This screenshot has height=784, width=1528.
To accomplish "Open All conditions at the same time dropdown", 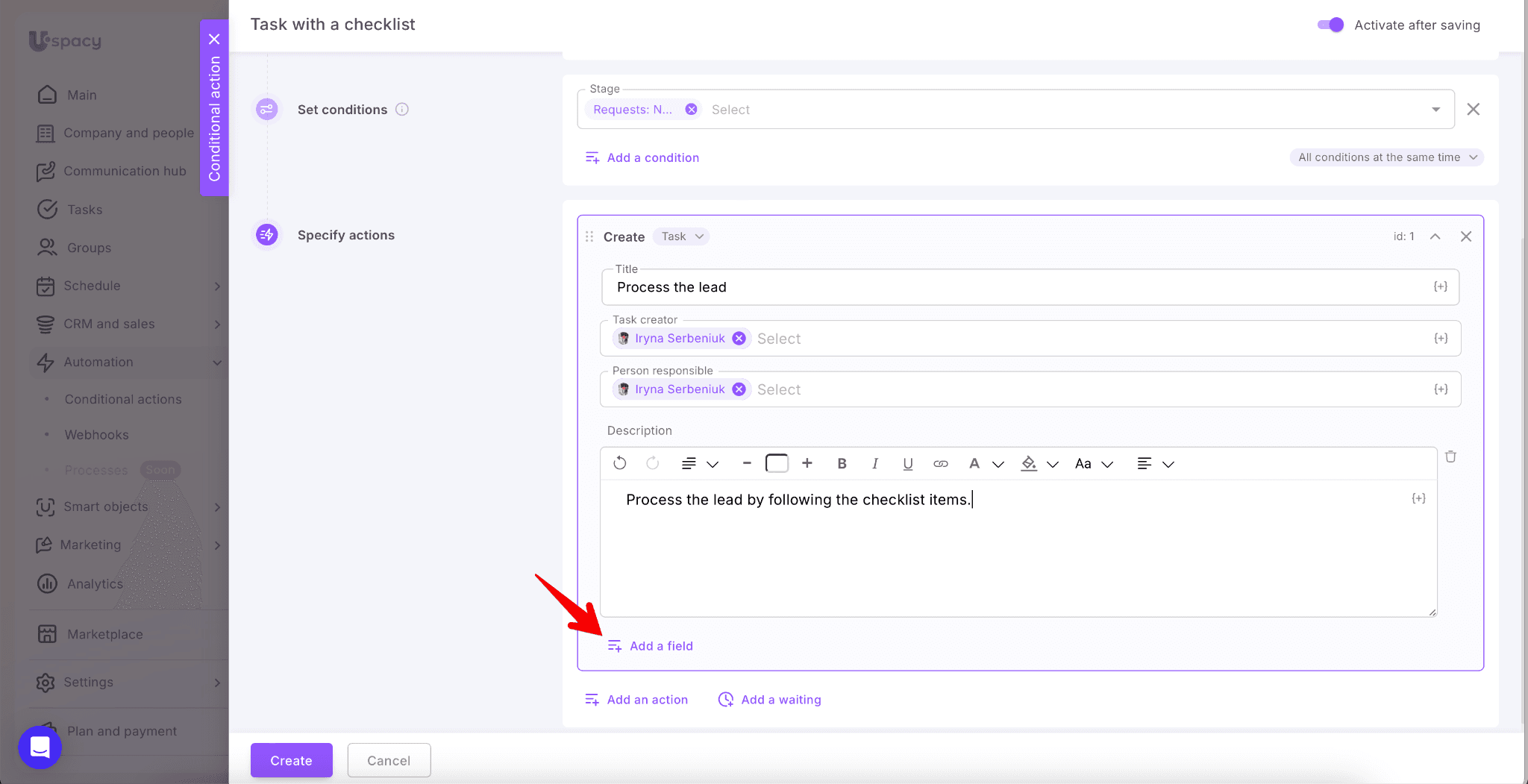I will point(1386,157).
